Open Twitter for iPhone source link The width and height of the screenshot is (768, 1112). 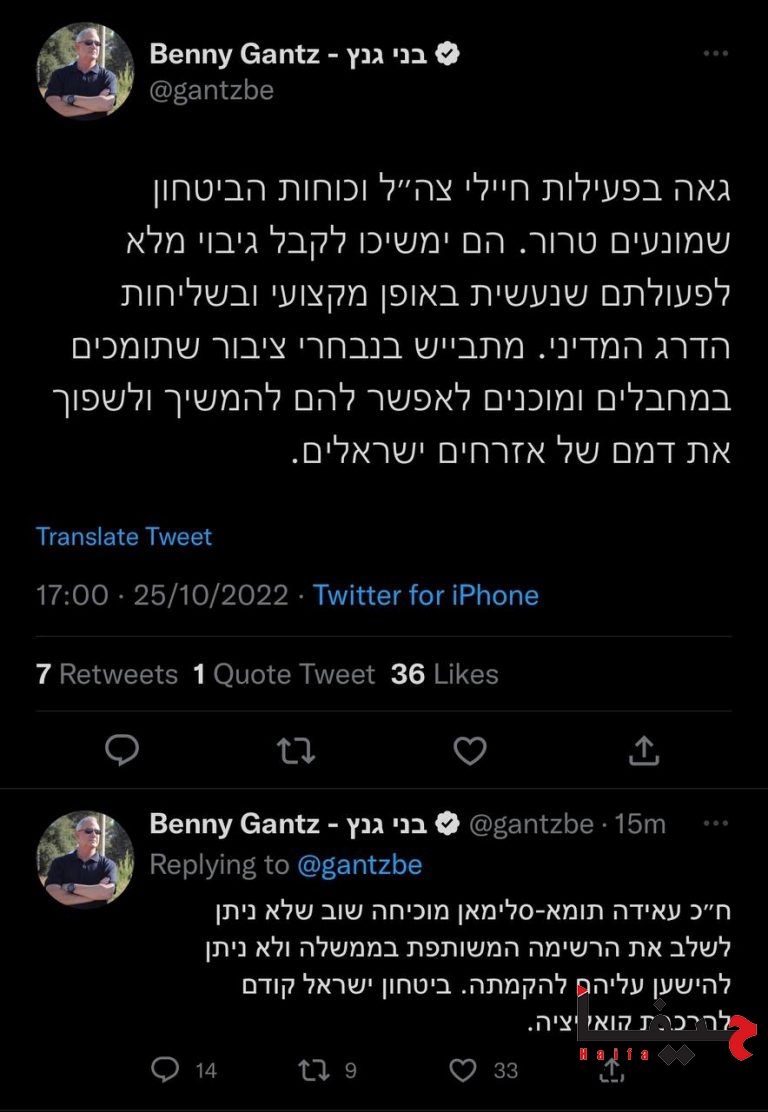[x=426, y=596]
